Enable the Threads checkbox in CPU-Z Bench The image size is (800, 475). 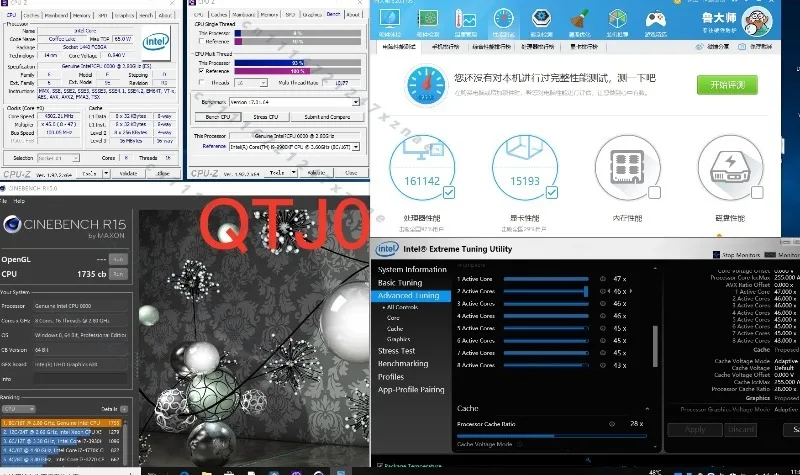201,82
